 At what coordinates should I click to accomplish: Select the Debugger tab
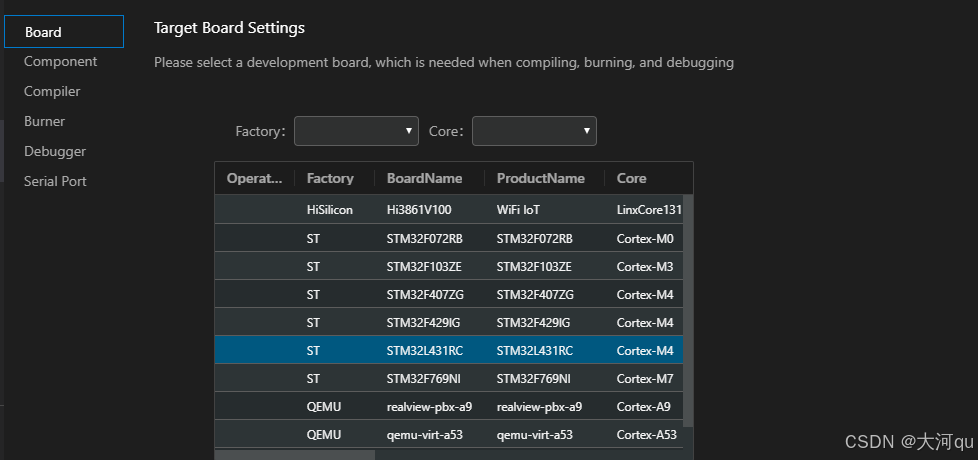pyautogui.click(x=55, y=151)
